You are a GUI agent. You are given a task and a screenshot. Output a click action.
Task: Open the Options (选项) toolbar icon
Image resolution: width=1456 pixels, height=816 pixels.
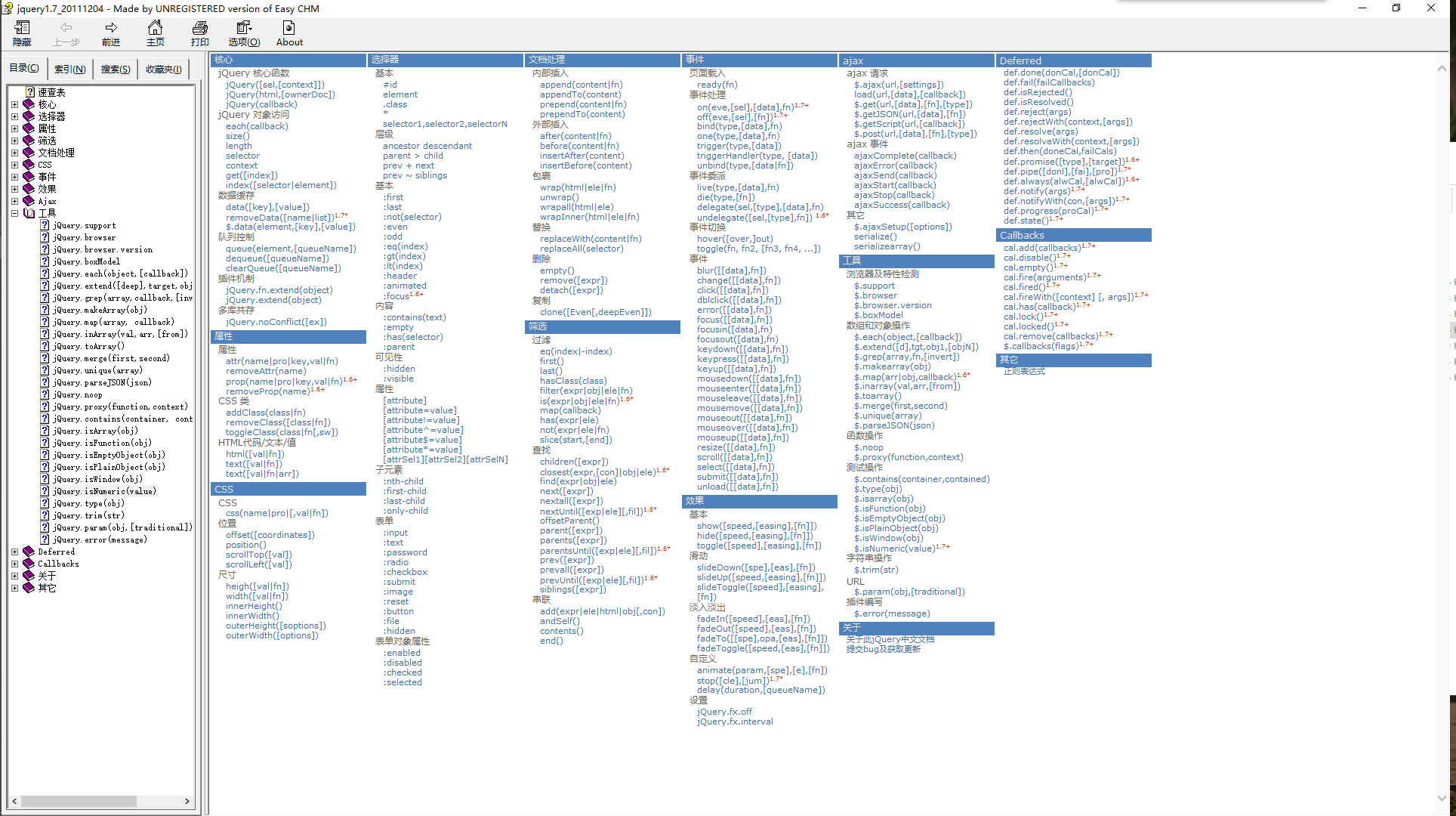coord(243,28)
